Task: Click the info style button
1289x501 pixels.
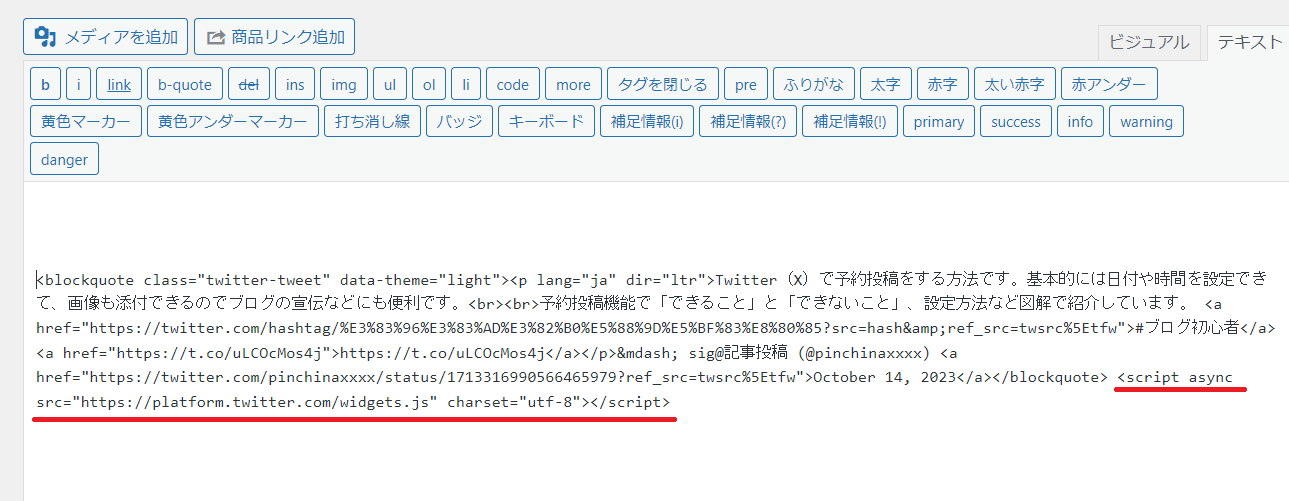Action: pyautogui.click(x=1081, y=122)
